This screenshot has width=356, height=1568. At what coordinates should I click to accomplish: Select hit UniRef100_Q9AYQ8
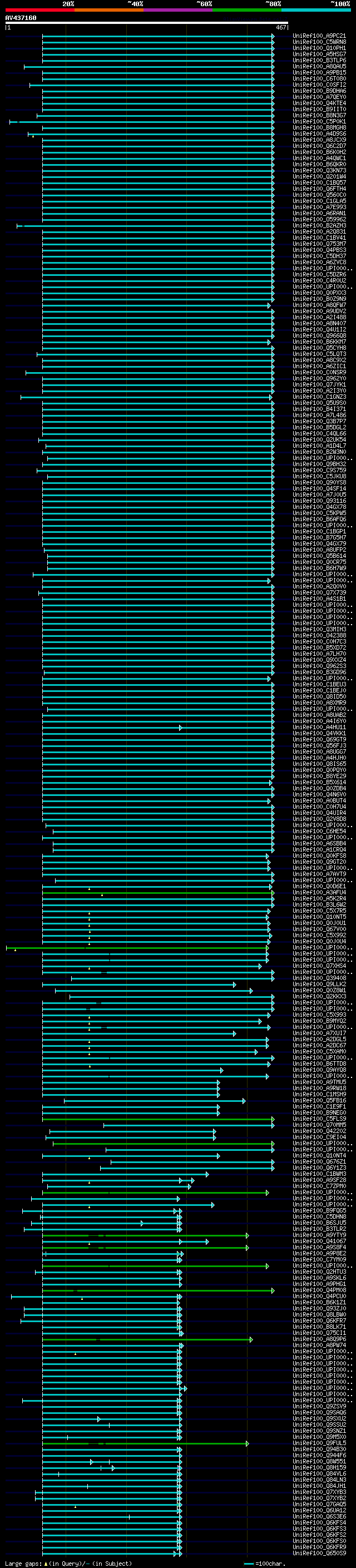point(319,1070)
